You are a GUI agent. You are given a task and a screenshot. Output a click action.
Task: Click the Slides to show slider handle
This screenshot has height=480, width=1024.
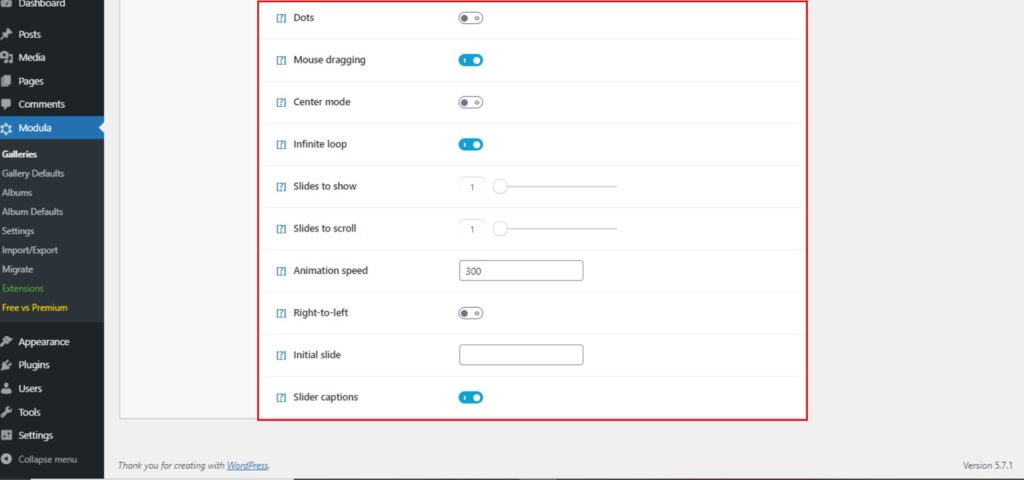click(500, 187)
